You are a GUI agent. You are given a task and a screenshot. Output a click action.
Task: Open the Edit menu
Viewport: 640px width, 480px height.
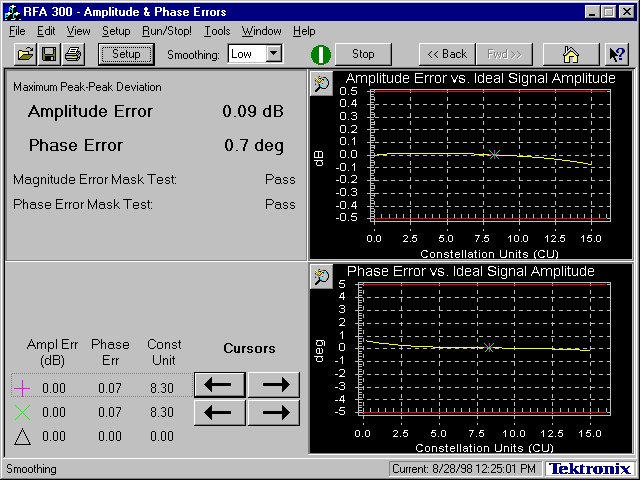coord(46,31)
